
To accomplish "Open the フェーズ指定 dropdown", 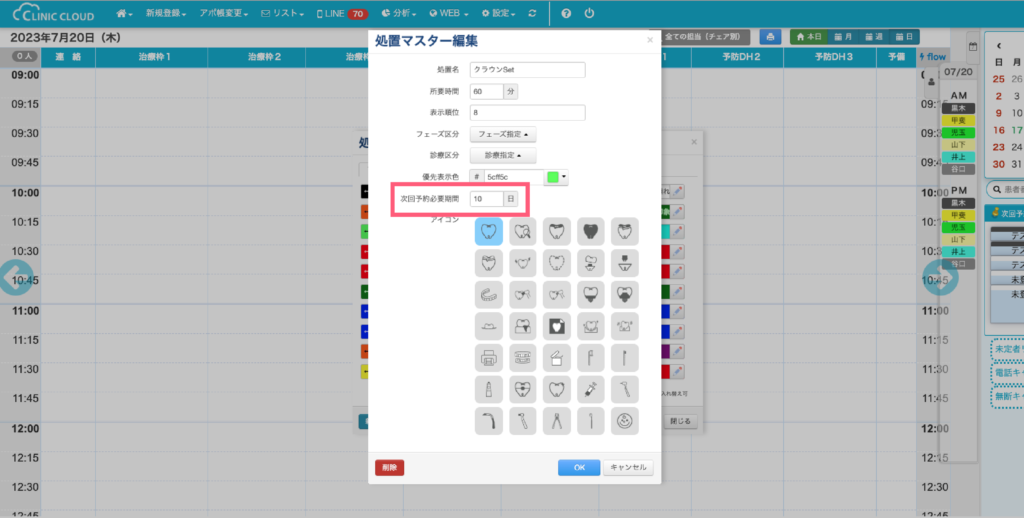I will pyautogui.click(x=505, y=134).
